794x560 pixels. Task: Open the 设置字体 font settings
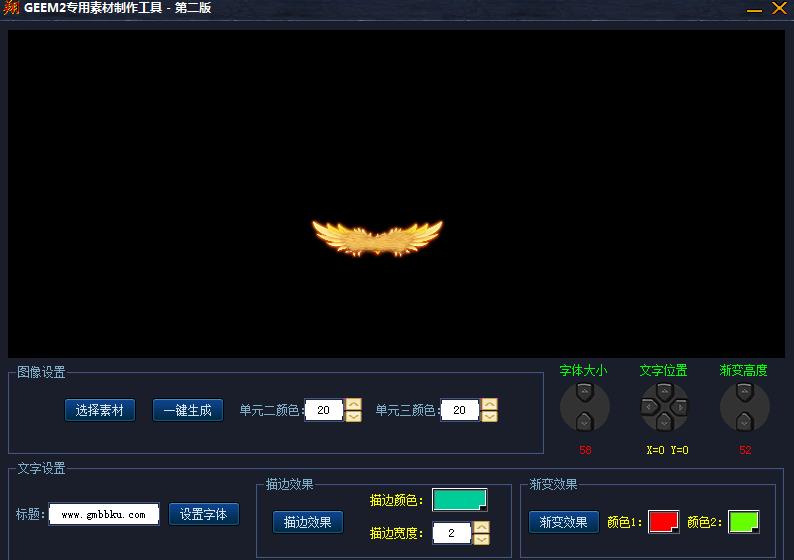[x=204, y=514]
